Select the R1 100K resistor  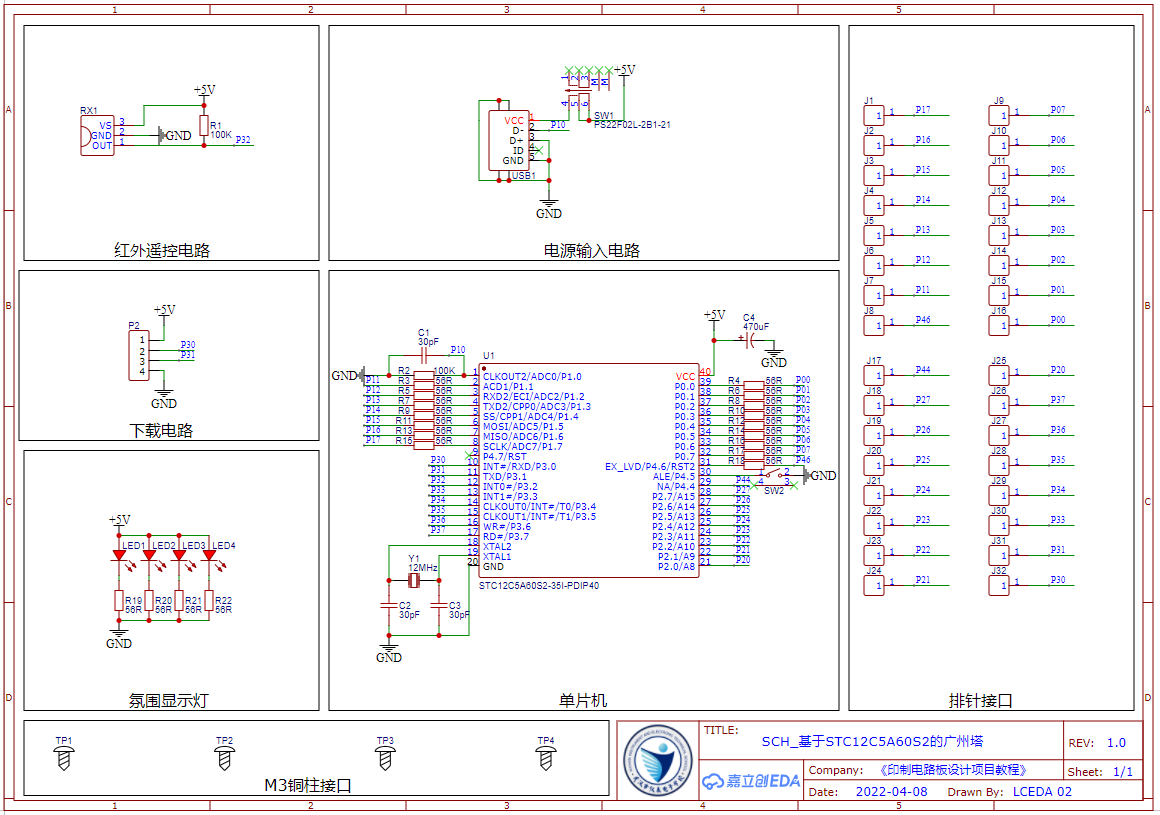[204, 126]
